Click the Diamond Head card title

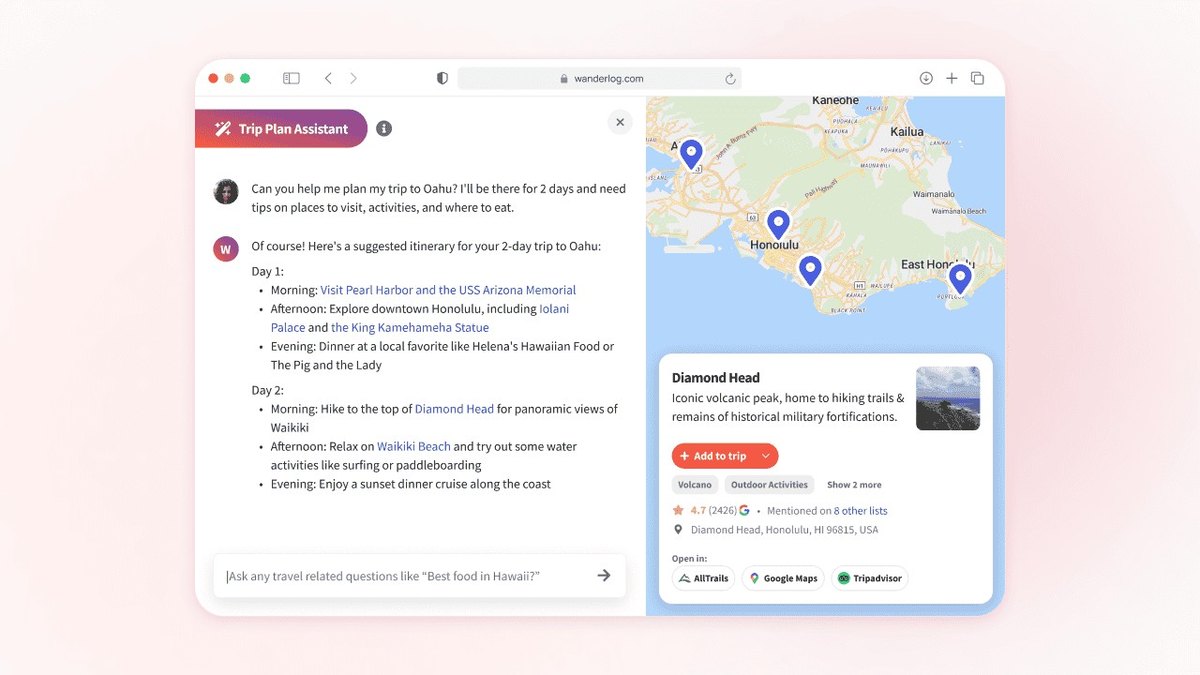716,378
